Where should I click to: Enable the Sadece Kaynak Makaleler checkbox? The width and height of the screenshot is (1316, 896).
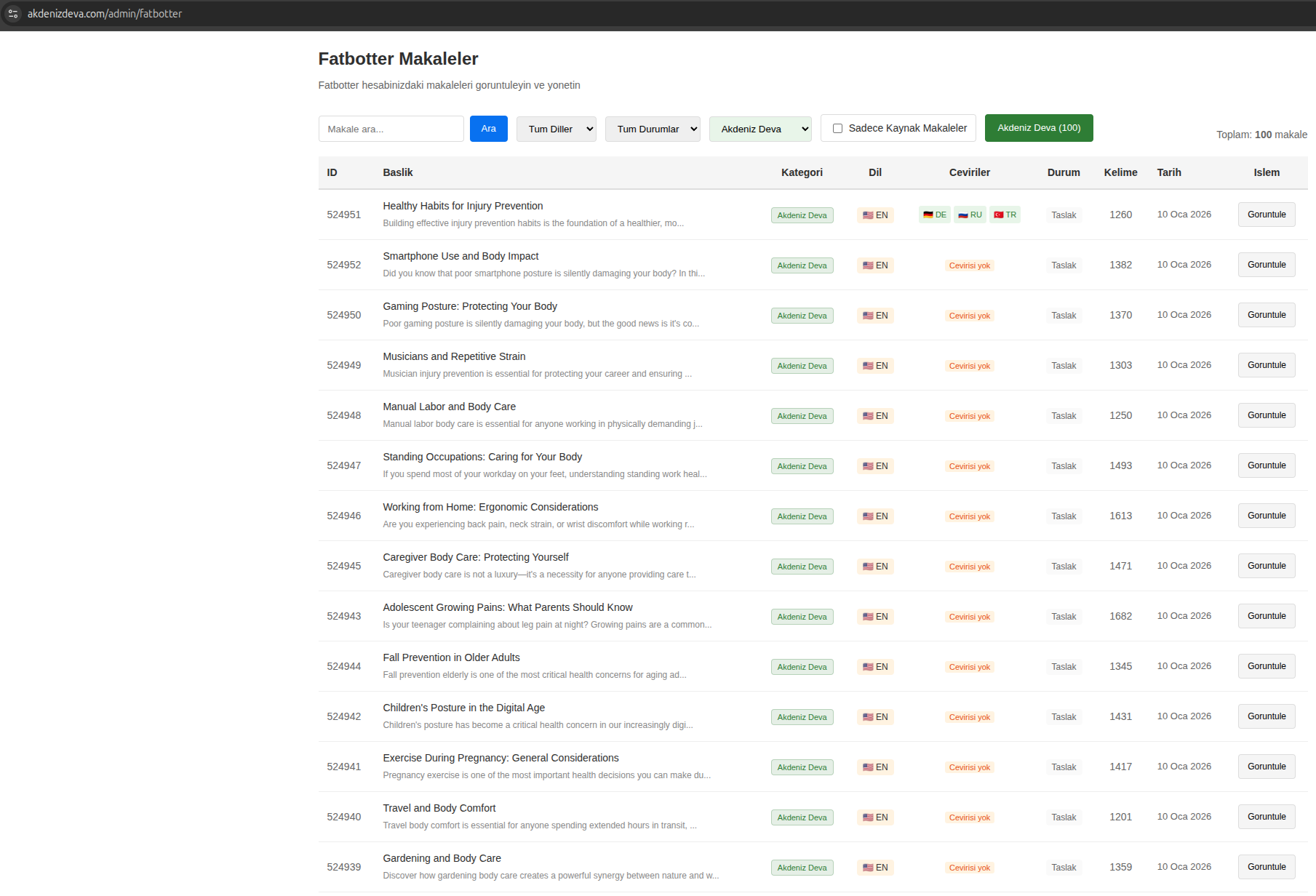point(837,129)
